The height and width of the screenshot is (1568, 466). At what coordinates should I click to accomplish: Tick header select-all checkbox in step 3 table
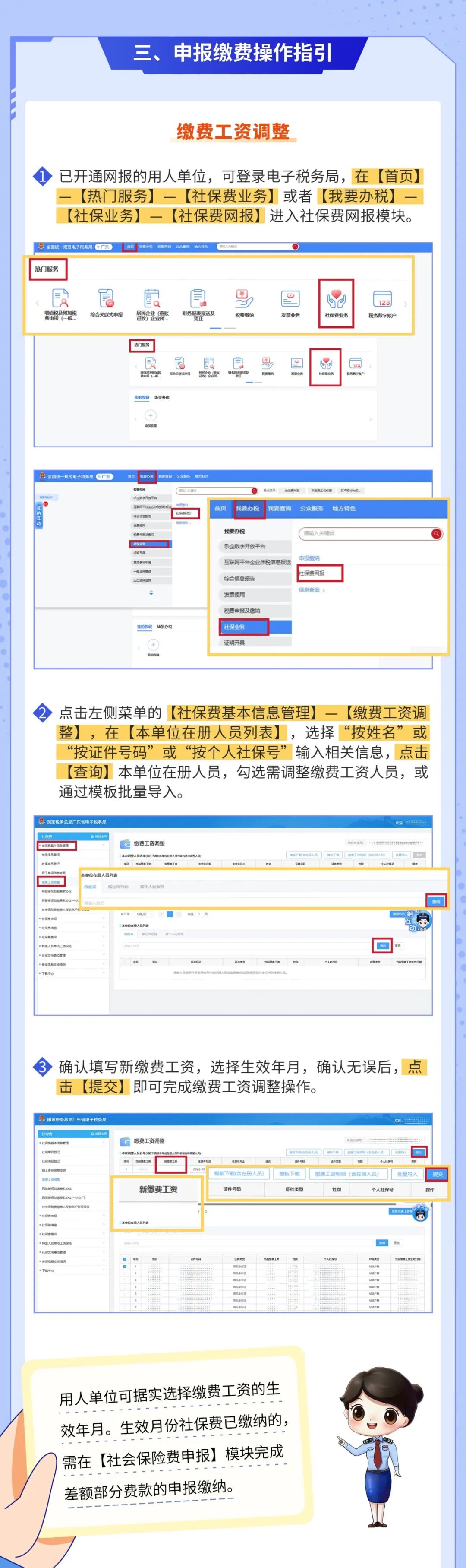pos(125,1259)
